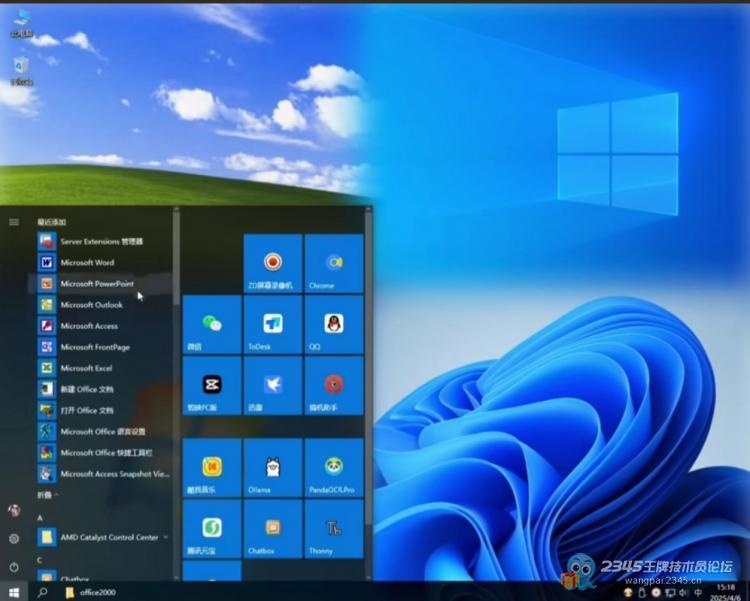
Task: Launch the PandaOCR.Pro tile
Action: pos(334,467)
